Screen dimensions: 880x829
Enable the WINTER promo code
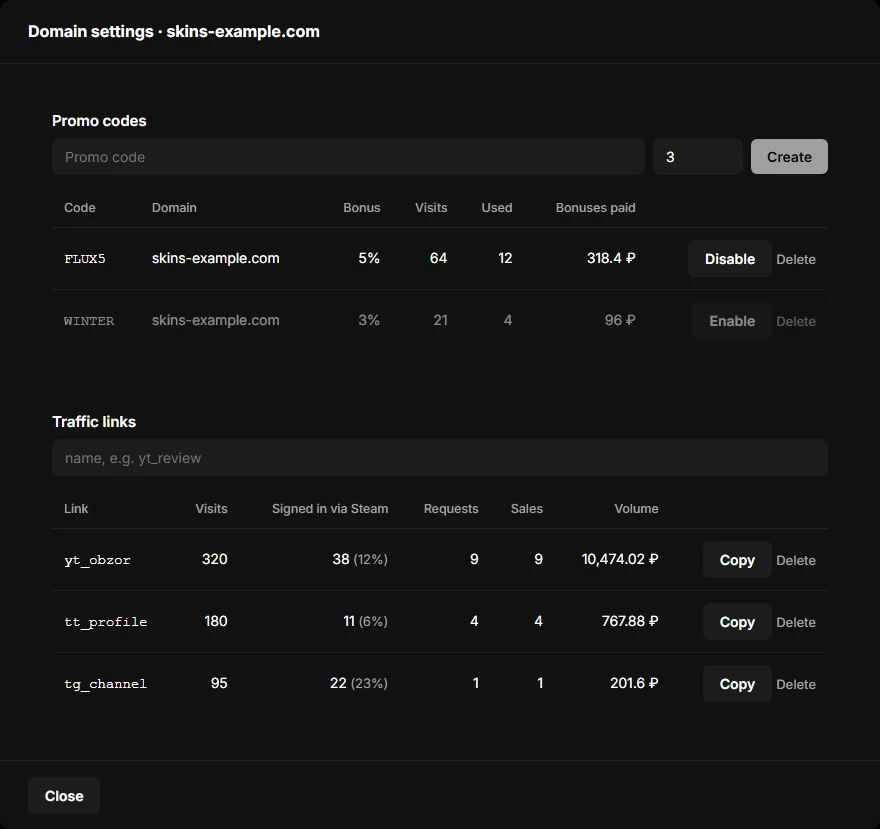point(732,321)
